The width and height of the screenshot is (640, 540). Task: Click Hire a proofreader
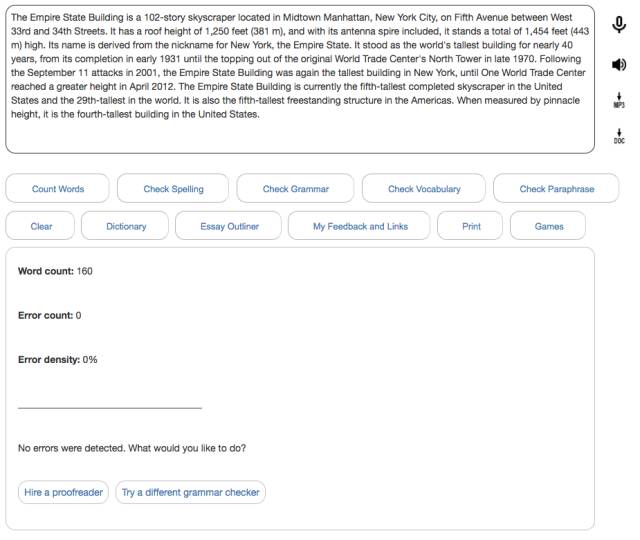pos(63,493)
